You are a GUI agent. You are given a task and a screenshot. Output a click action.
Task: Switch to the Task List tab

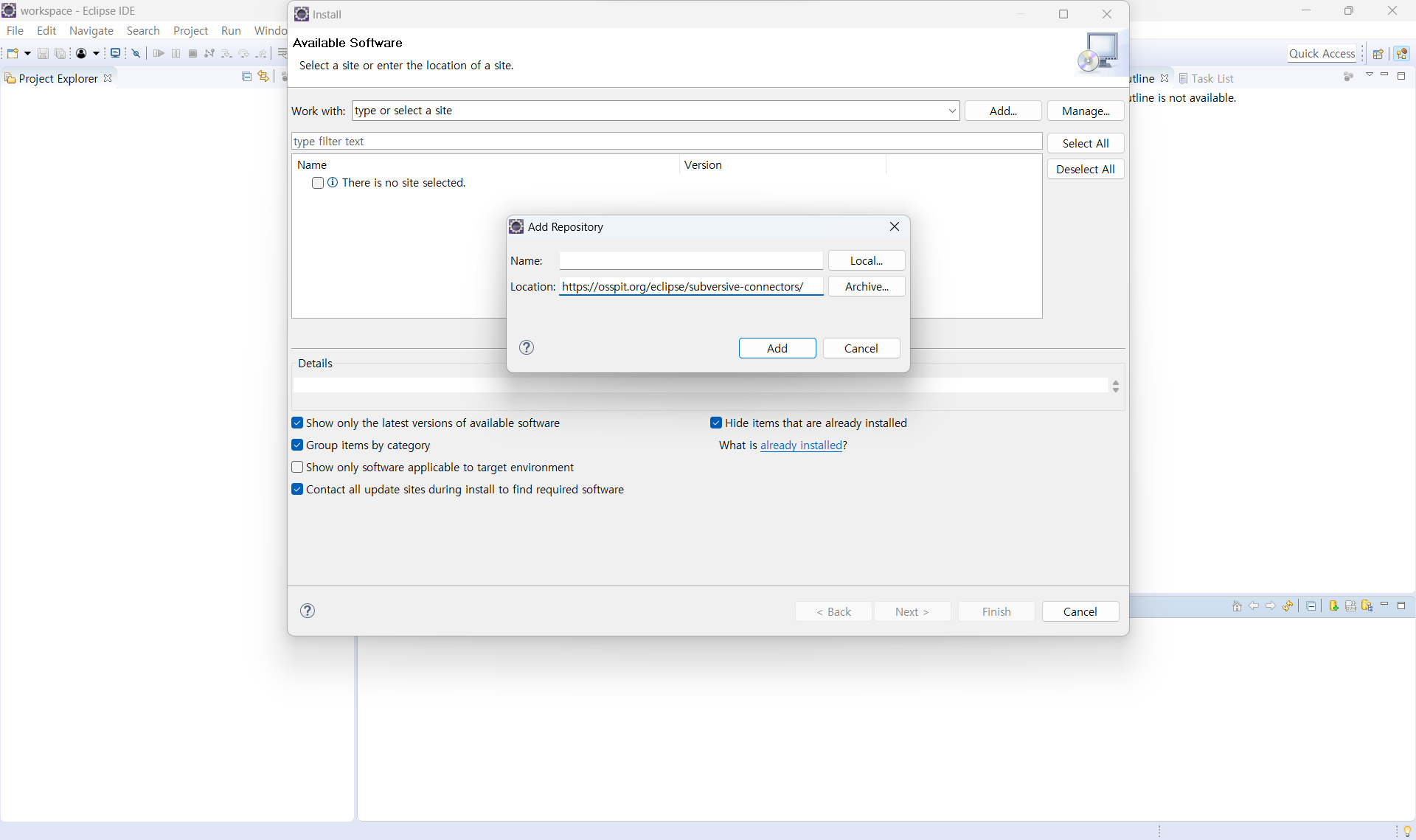coord(1206,78)
